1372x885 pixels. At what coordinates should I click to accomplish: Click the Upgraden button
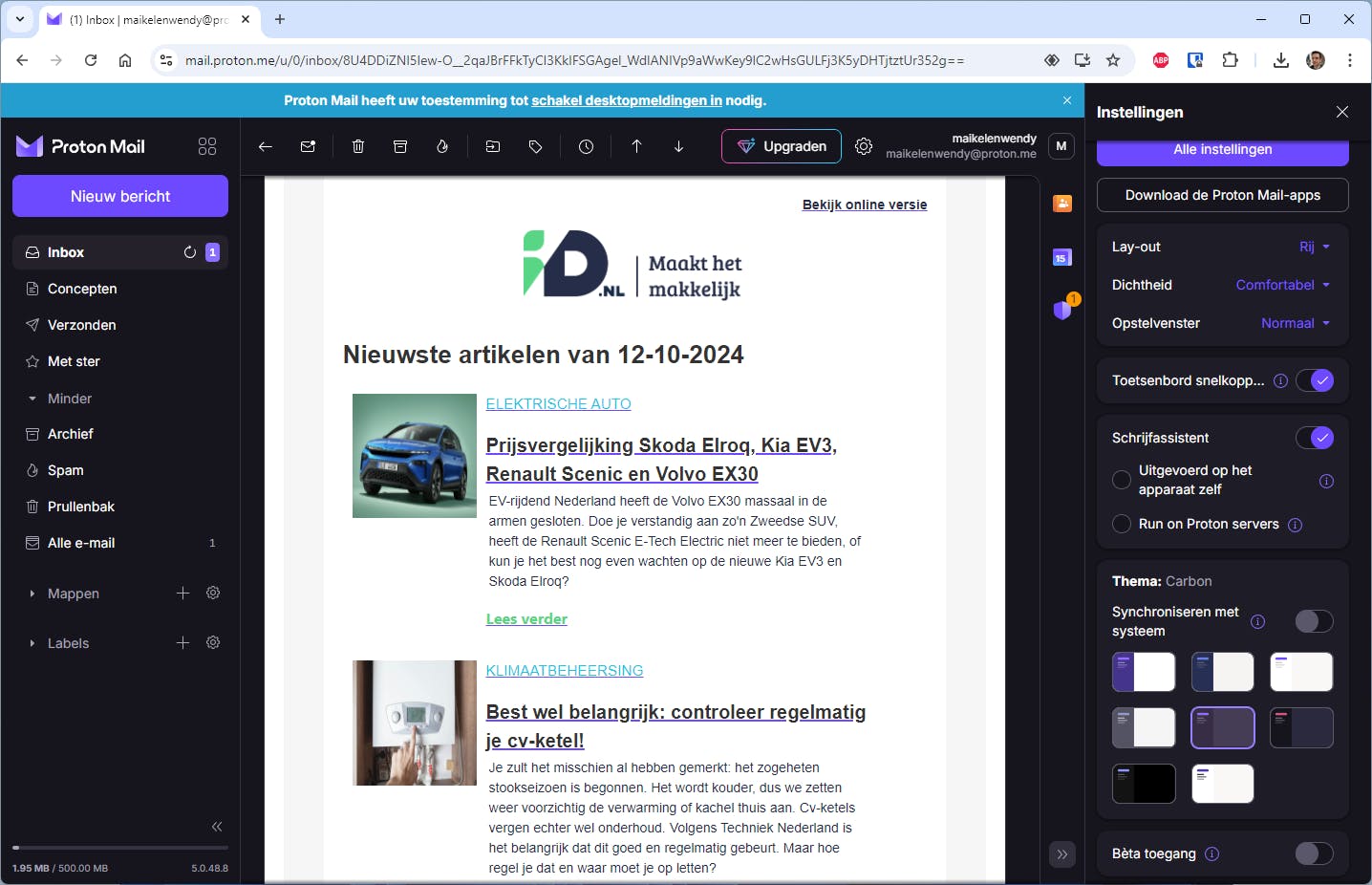click(782, 146)
